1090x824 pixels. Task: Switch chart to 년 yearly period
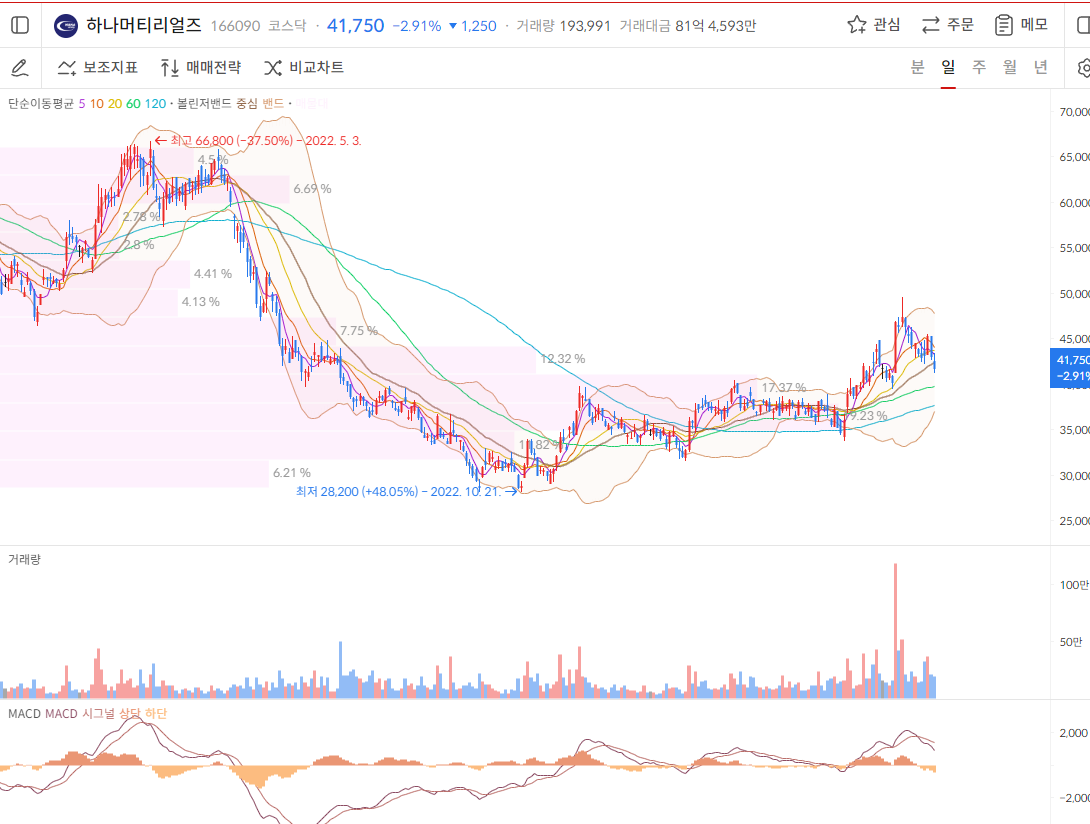tap(1041, 67)
